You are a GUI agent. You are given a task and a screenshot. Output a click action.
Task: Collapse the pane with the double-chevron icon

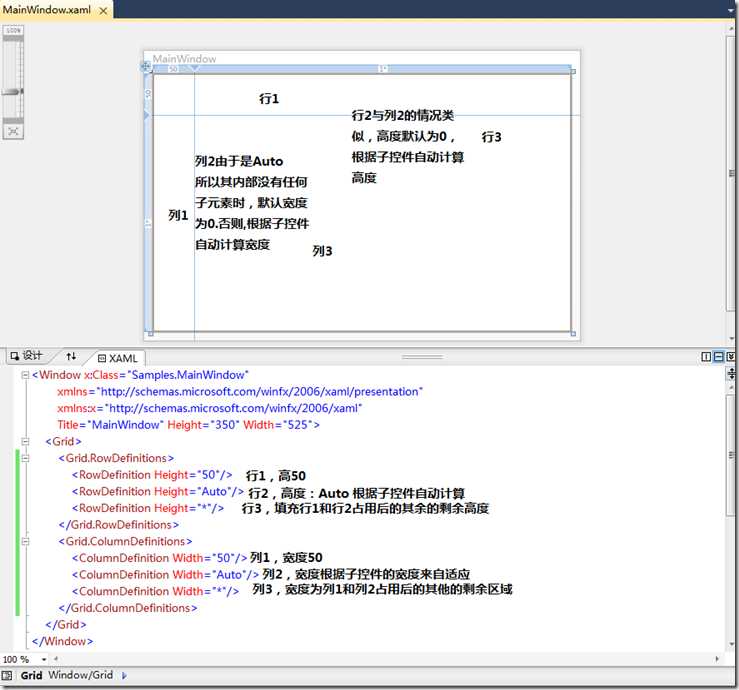730,357
